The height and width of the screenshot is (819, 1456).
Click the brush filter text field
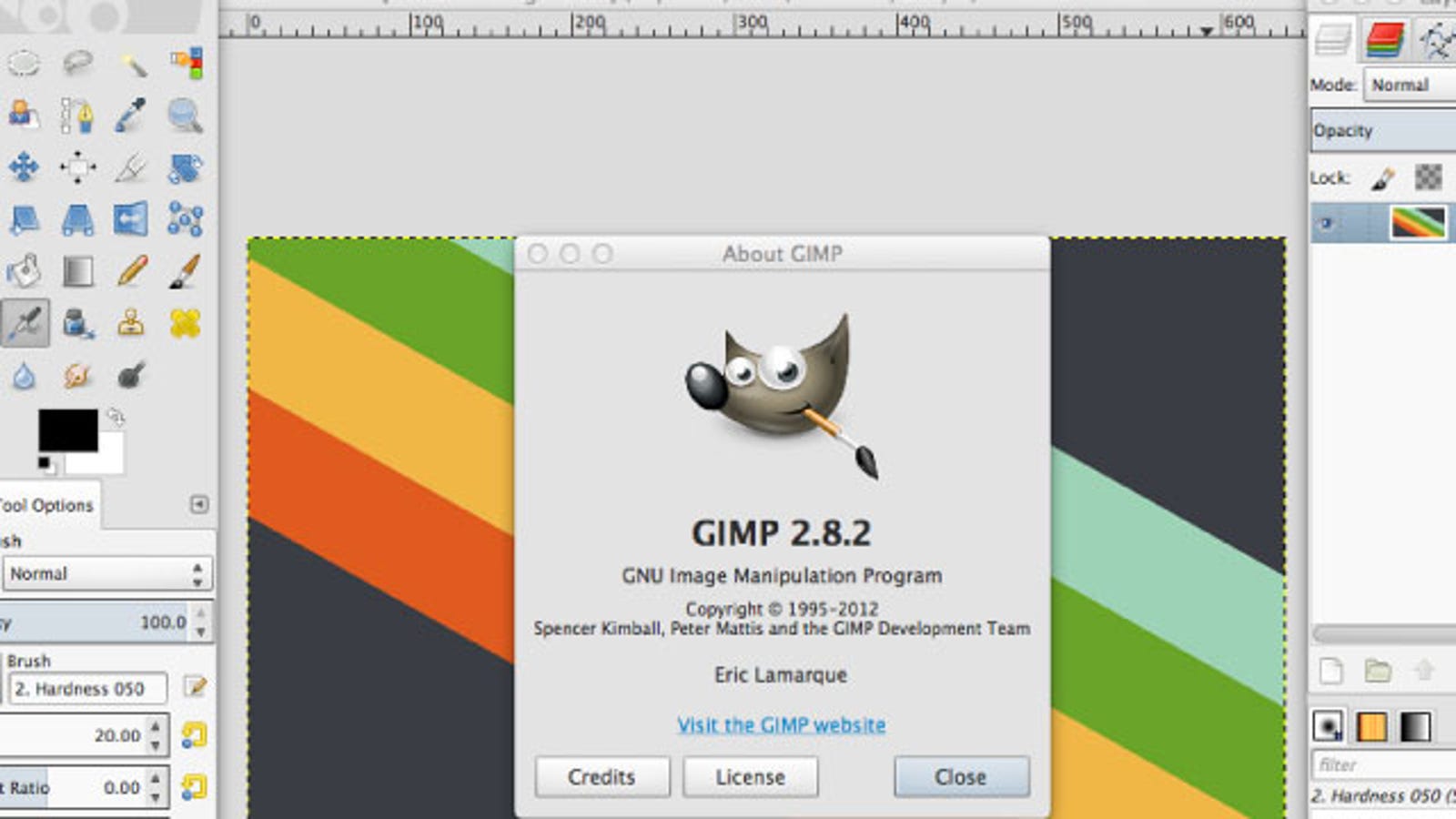[1383, 764]
